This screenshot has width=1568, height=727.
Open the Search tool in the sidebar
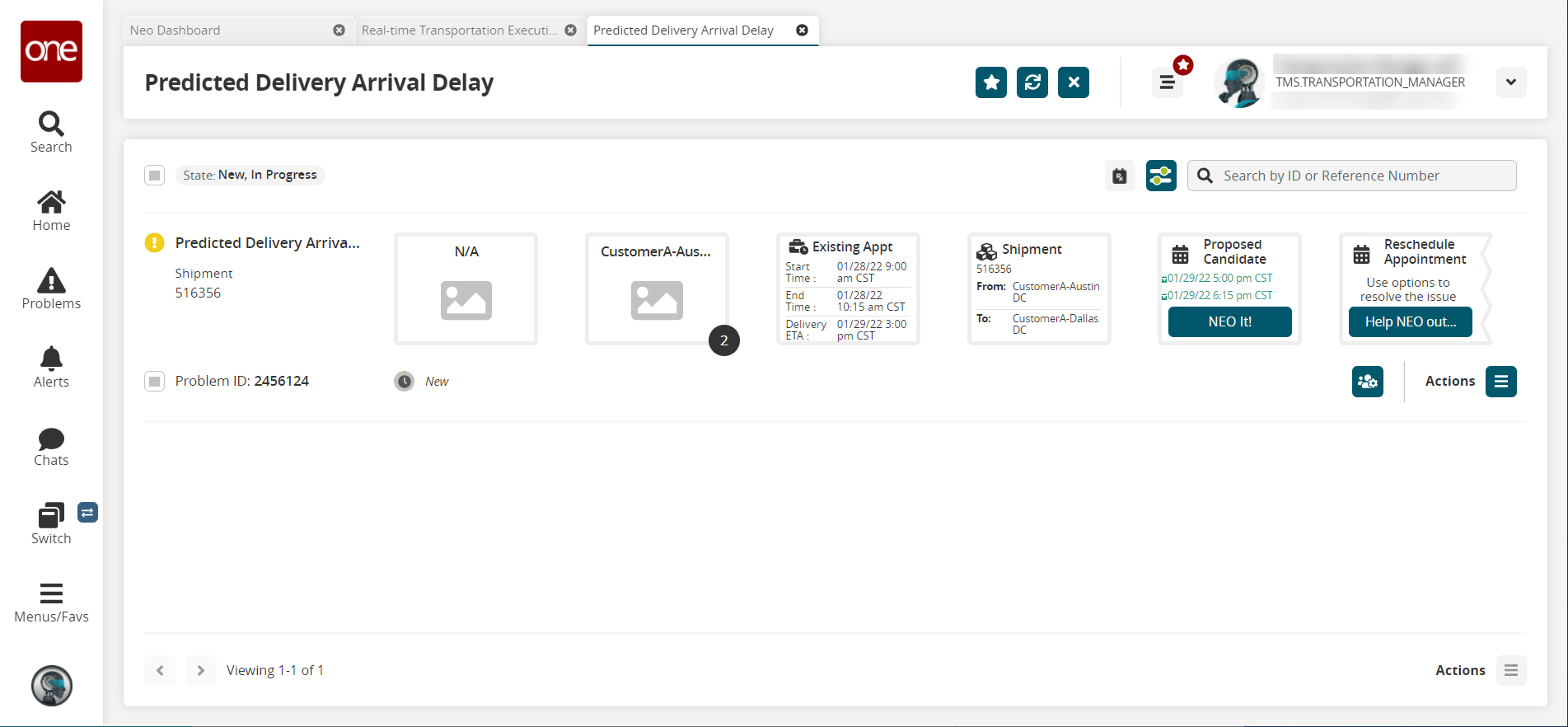(51, 133)
